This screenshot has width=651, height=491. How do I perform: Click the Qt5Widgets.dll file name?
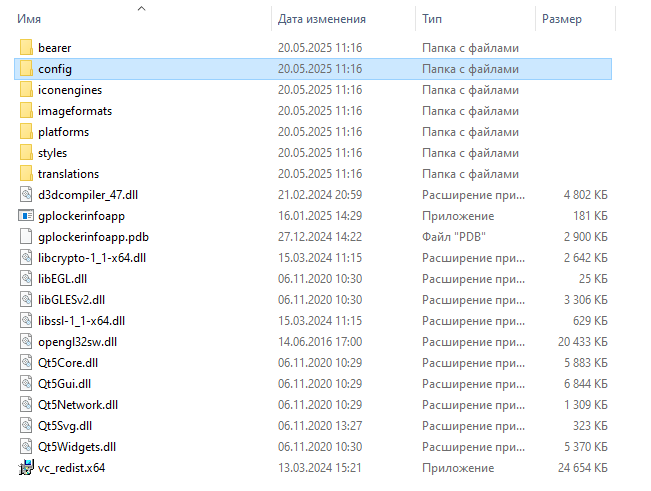click(x=77, y=447)
